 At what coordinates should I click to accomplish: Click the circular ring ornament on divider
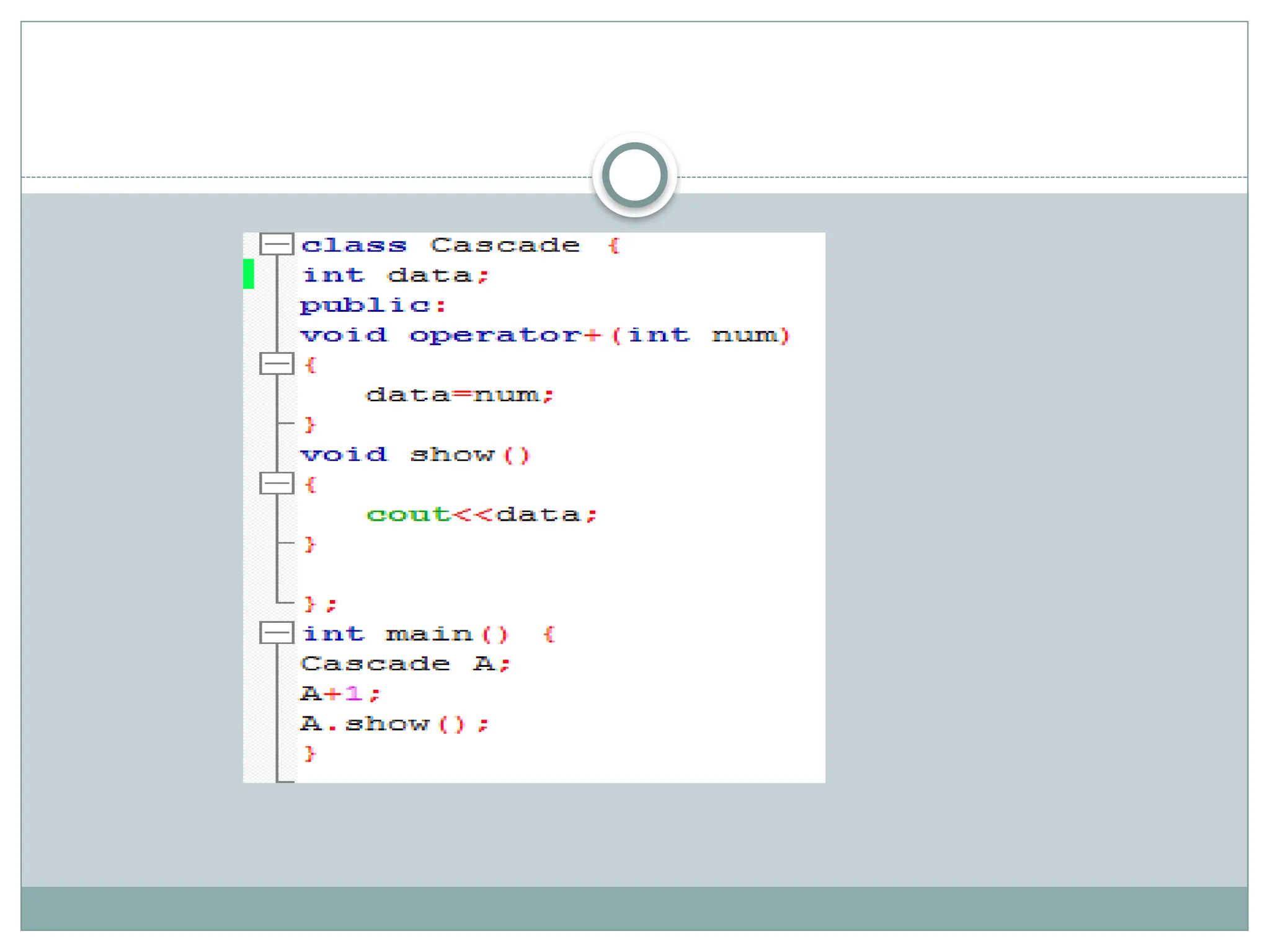(x=634, y=175)
